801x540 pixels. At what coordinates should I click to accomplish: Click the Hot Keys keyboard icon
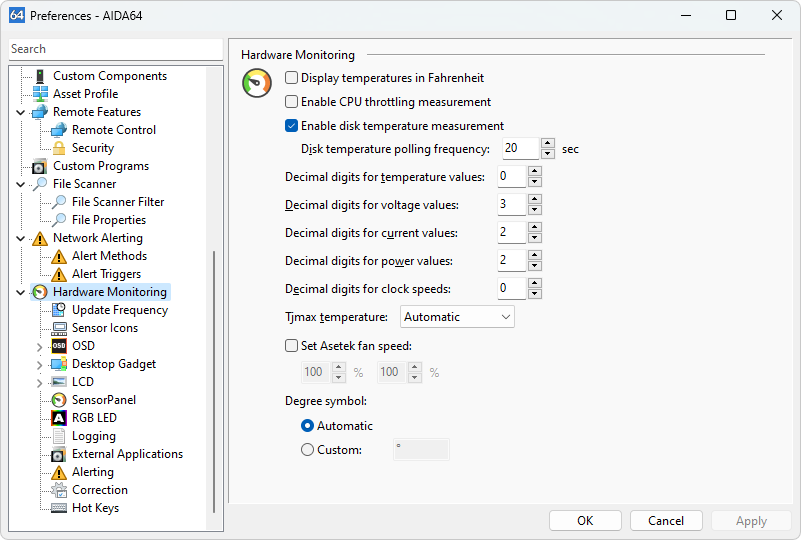[x=59, y=508]
